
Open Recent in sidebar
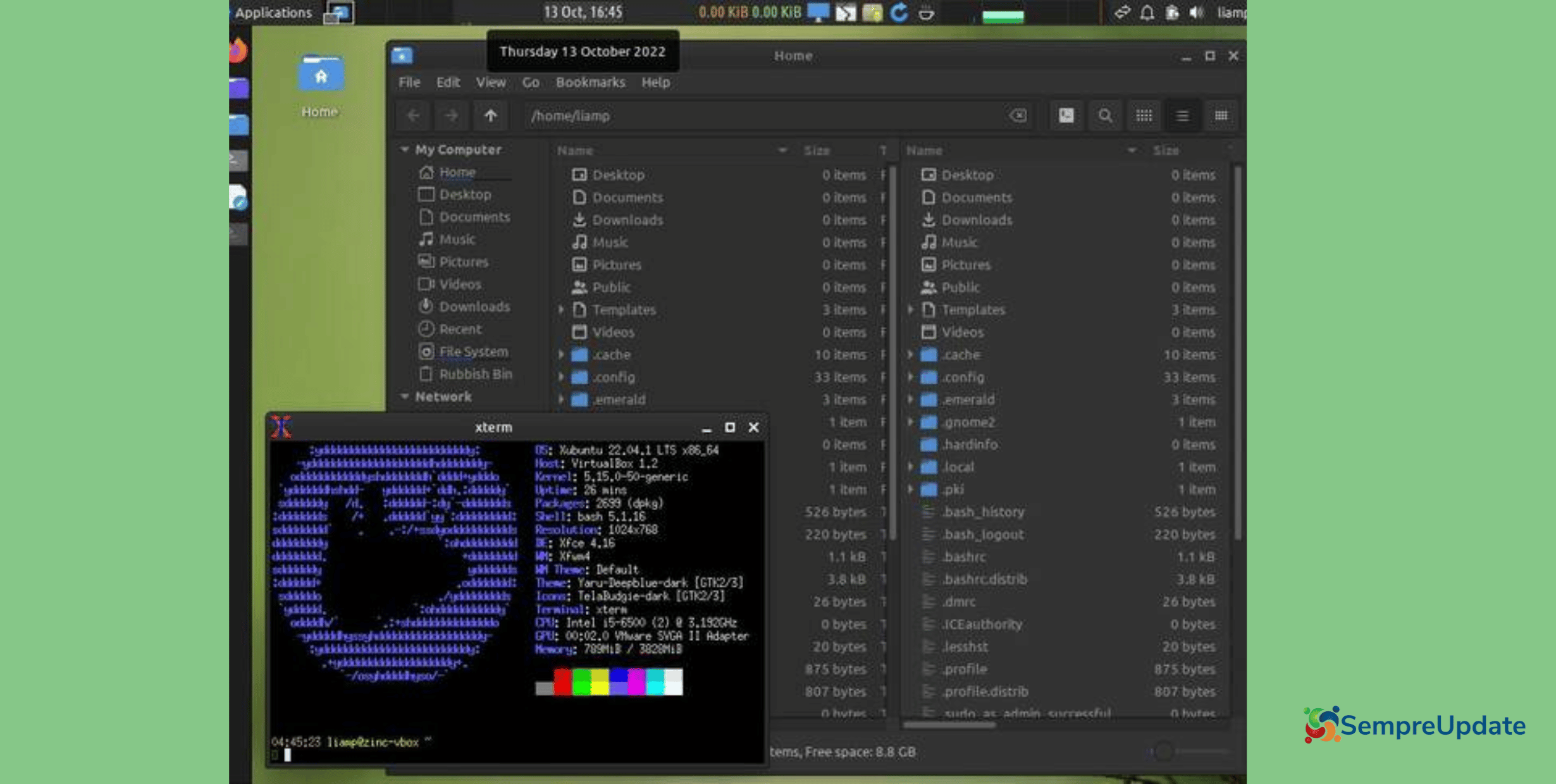click(x=450, y=329)
